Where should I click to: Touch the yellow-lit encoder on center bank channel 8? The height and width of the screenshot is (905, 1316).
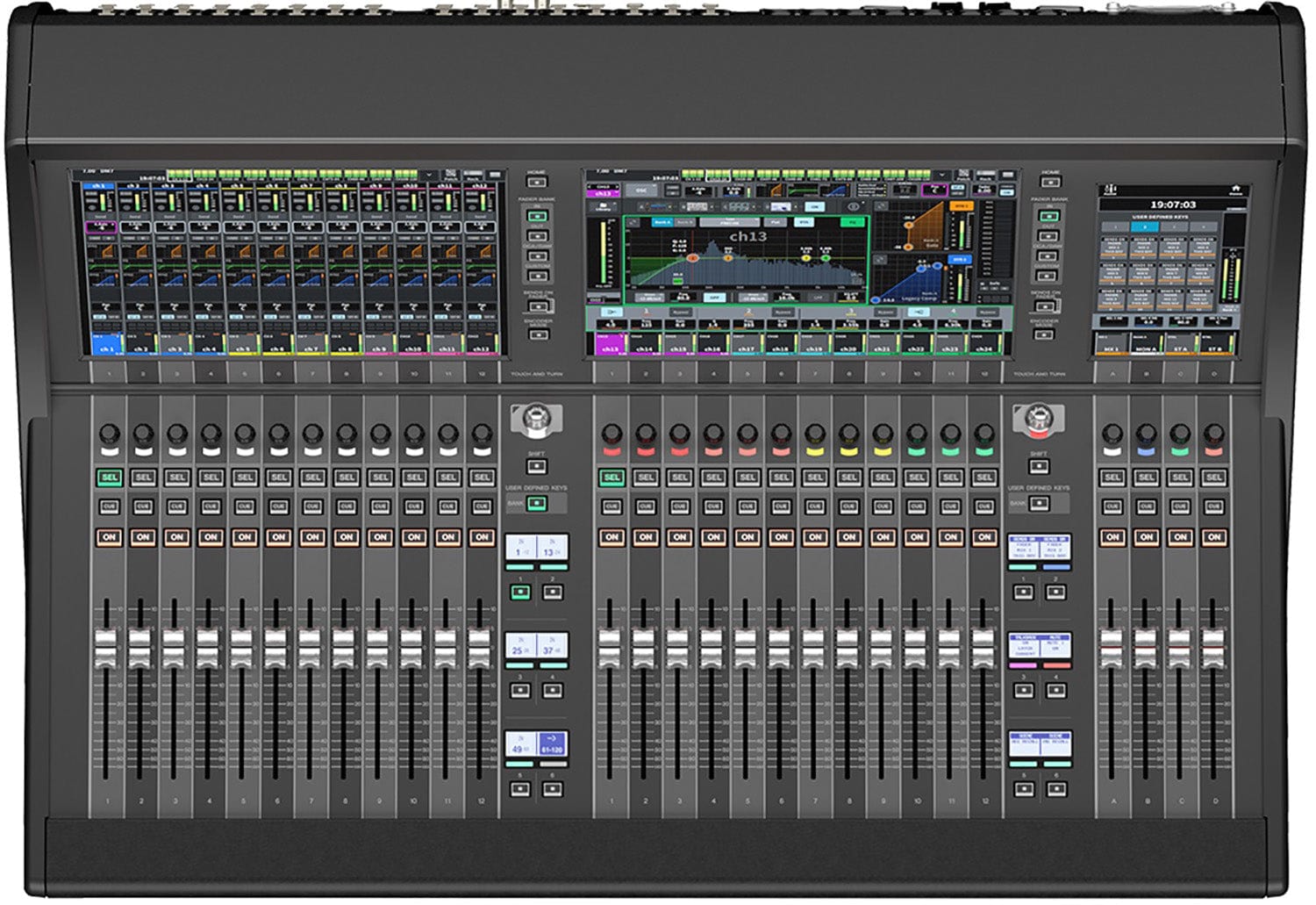tap(848, 434)
